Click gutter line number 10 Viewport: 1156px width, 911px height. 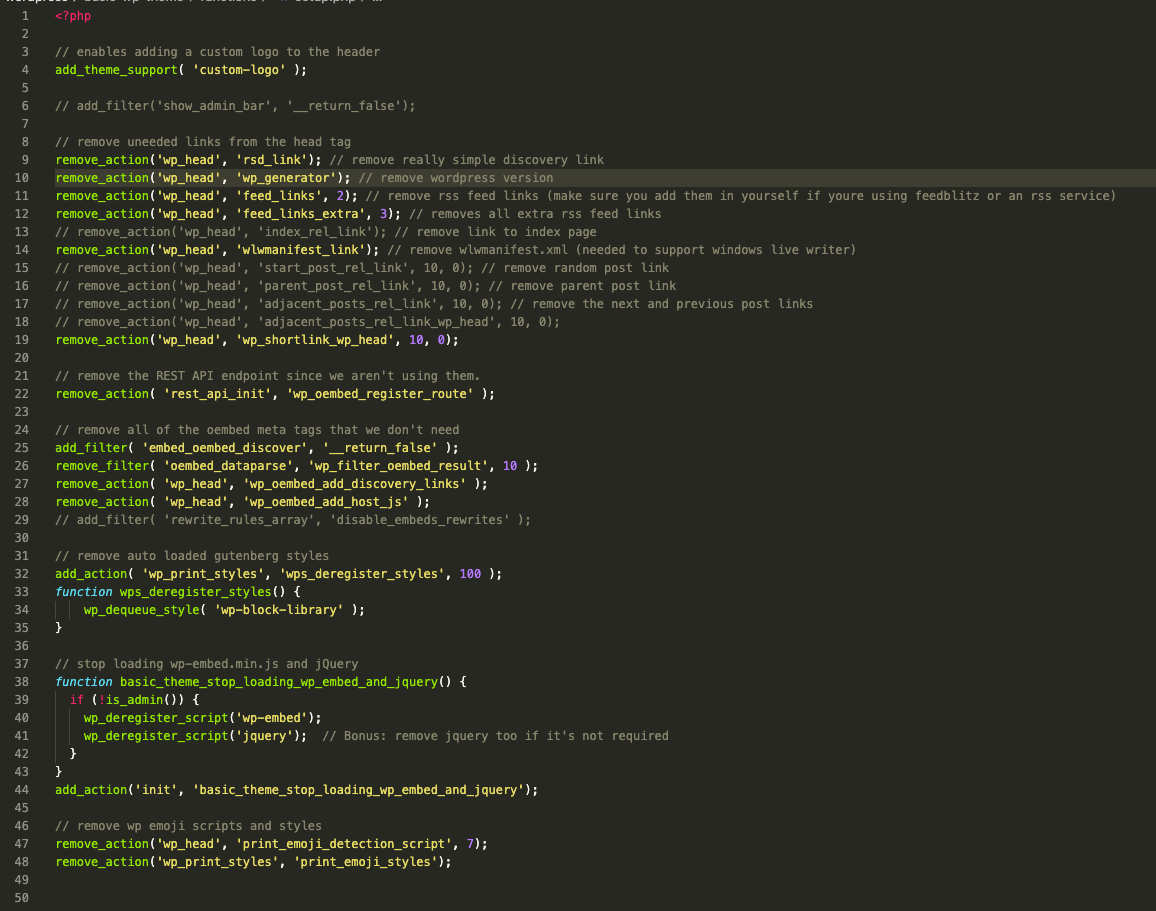22,178
